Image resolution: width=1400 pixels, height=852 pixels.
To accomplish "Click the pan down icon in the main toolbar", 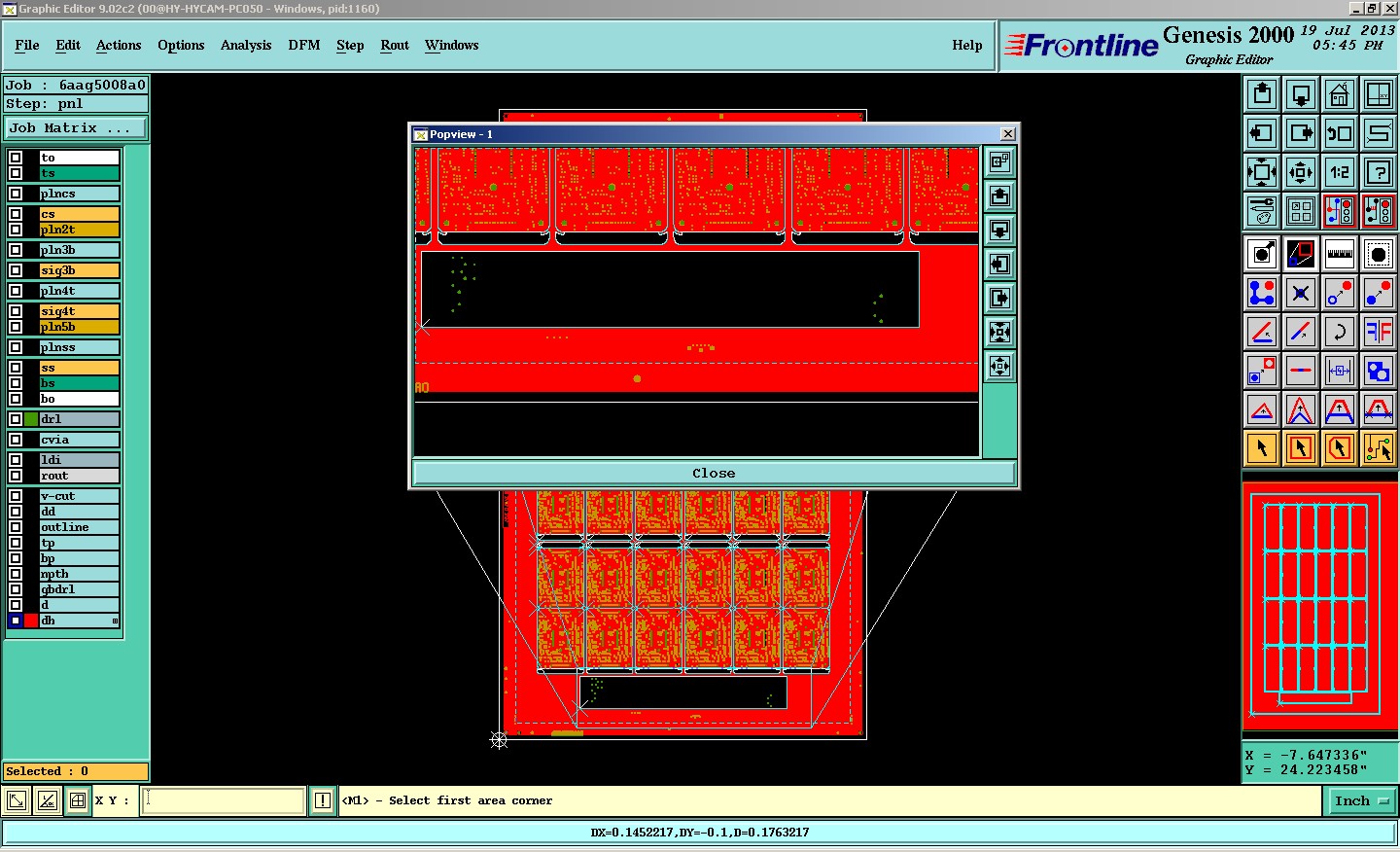I will 1301,94.
